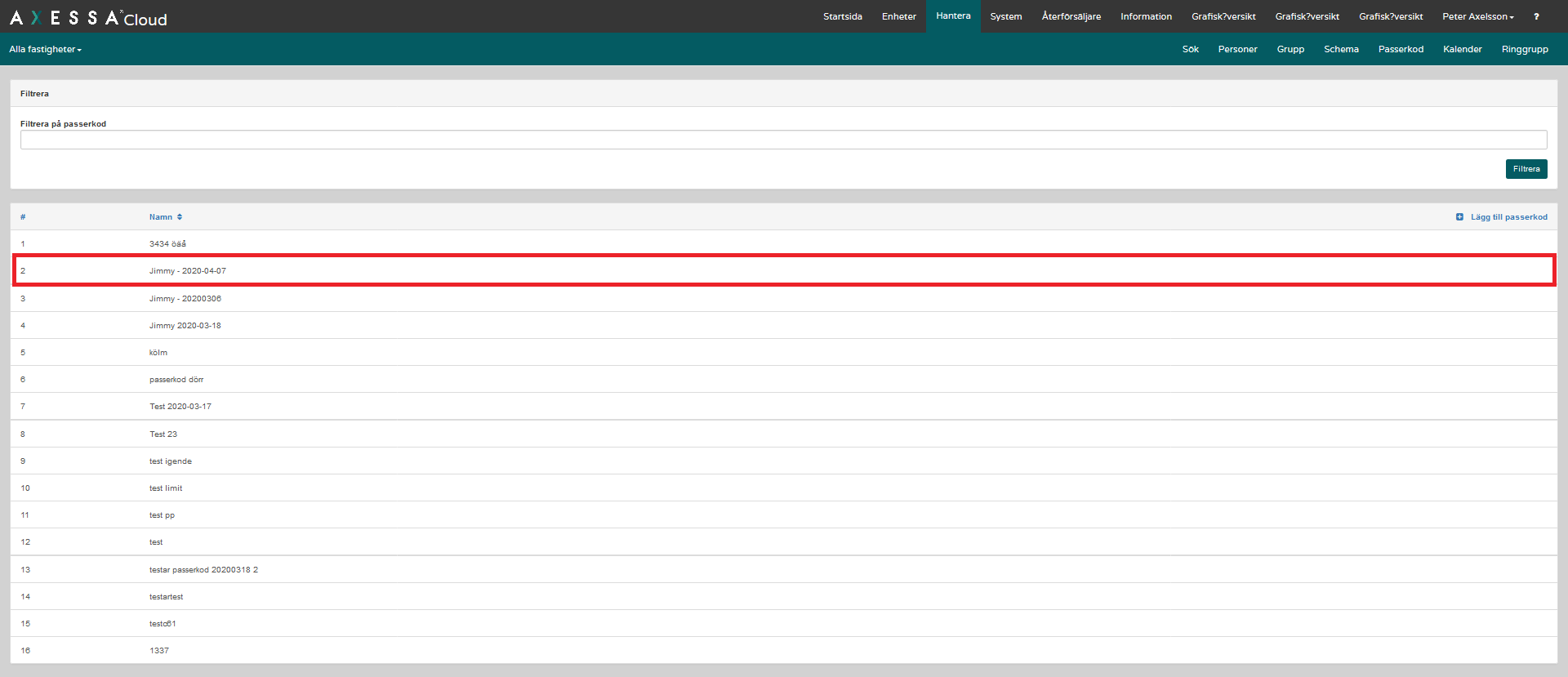Open the Kalender section
This screenshot has height=677, width=1568.
pos(1462,49)
